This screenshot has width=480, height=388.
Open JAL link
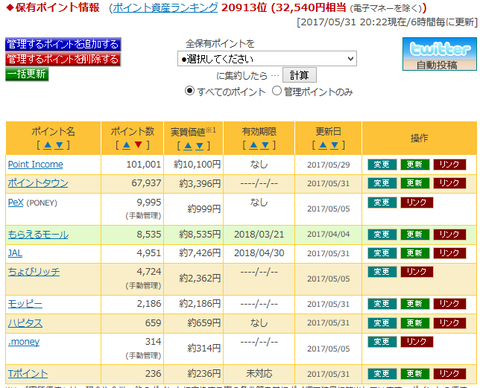coord(15,253)
